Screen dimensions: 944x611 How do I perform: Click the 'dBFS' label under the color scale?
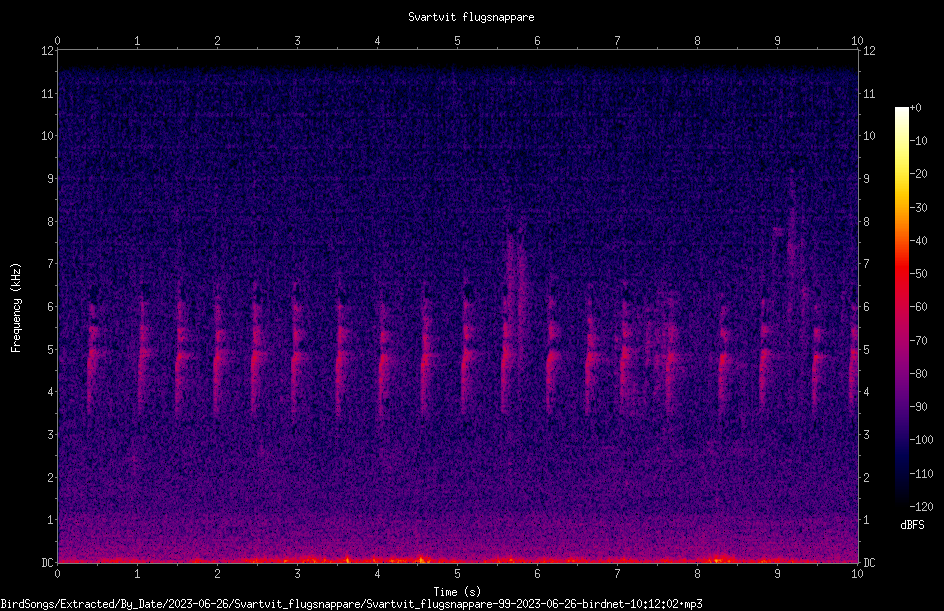click(912, 525)
